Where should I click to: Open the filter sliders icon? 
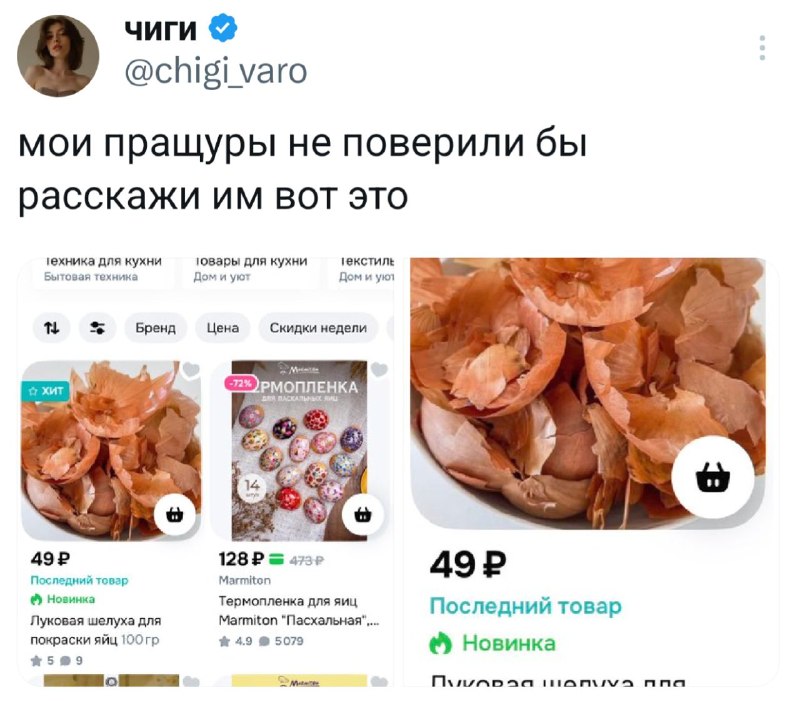coord(97,328)
